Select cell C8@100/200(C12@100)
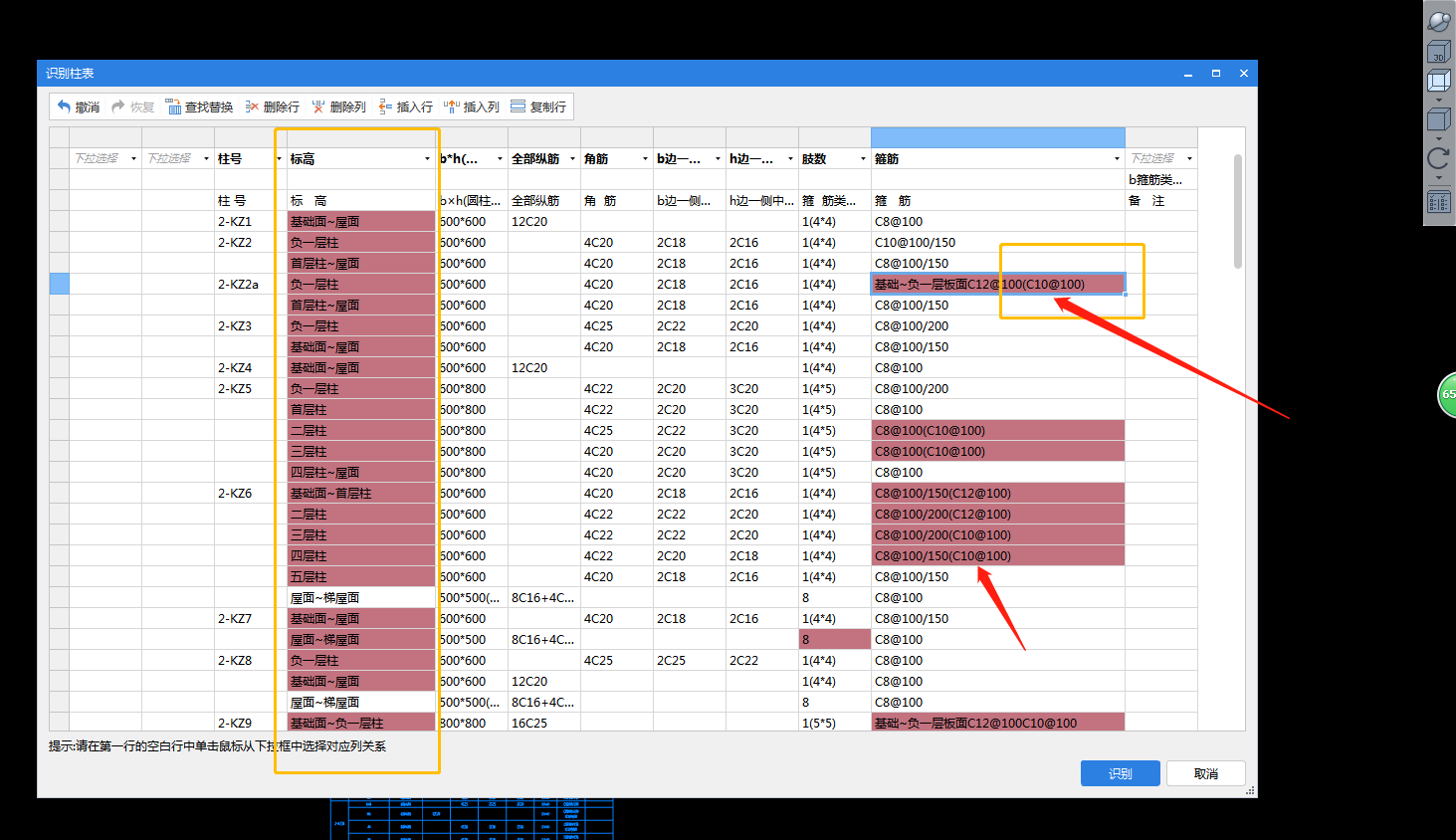This screenshot has height=840, width=1456. [998, 514]
